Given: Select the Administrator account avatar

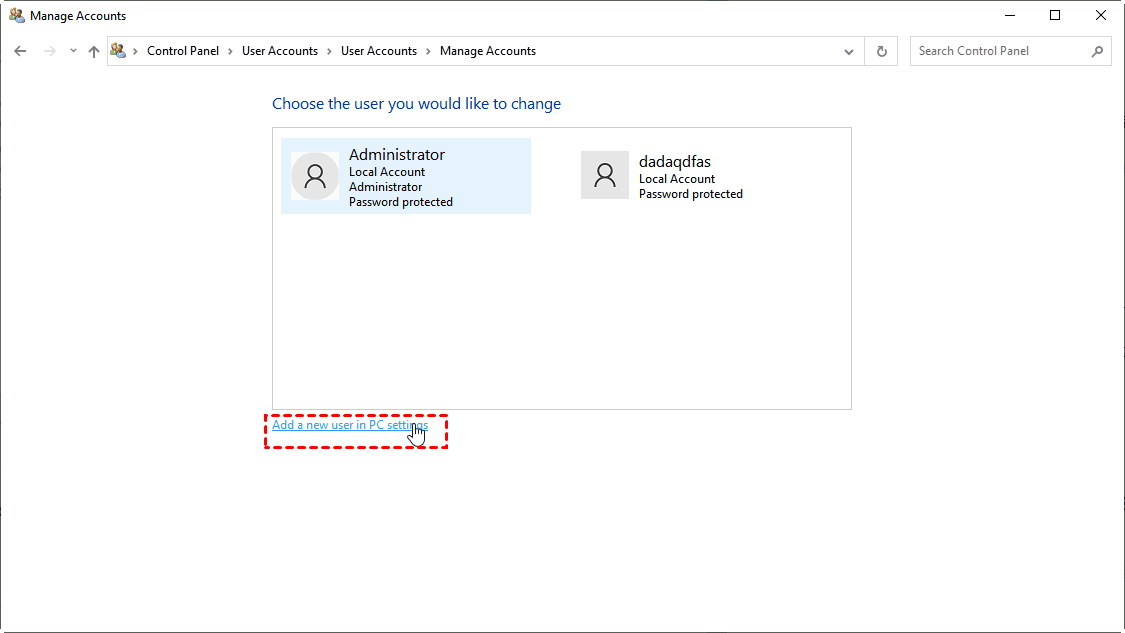Looking at the screenshot, I should (x=315, y=176).
